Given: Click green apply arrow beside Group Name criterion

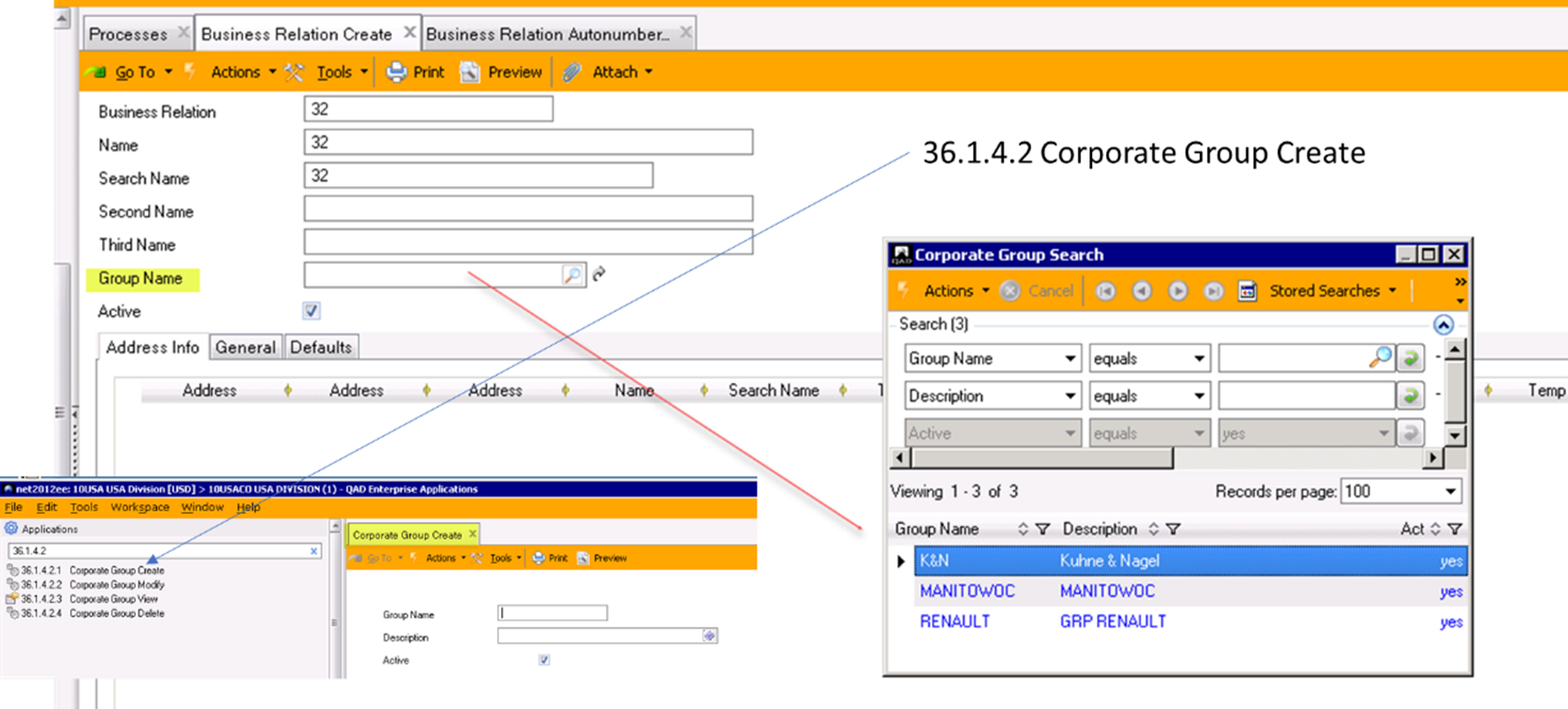Looking at the screenshot, I should coord(1411,359).
